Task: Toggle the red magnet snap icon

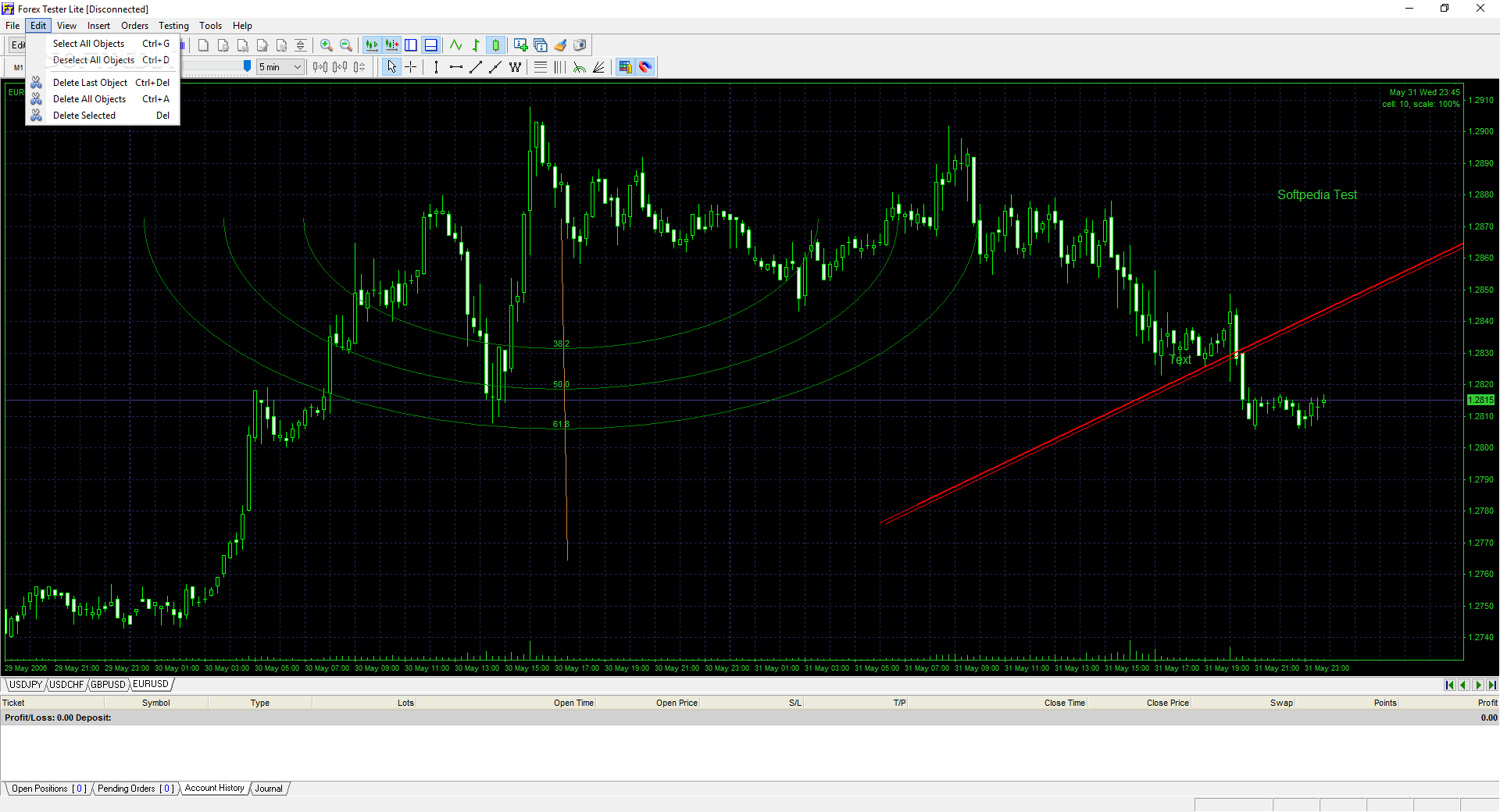Action: [x=645, y=67]
